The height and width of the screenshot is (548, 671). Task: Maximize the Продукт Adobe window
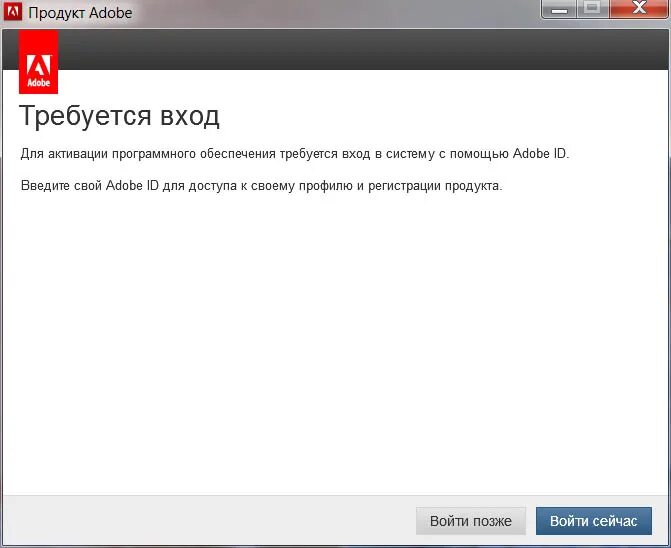(592, 9)
